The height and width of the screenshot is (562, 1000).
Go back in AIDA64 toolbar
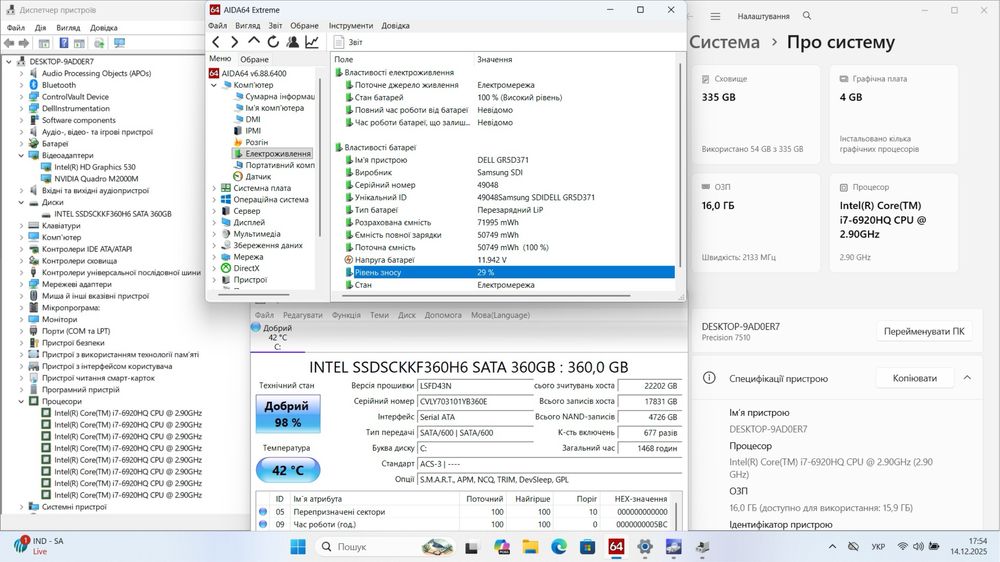click(216, 42)
